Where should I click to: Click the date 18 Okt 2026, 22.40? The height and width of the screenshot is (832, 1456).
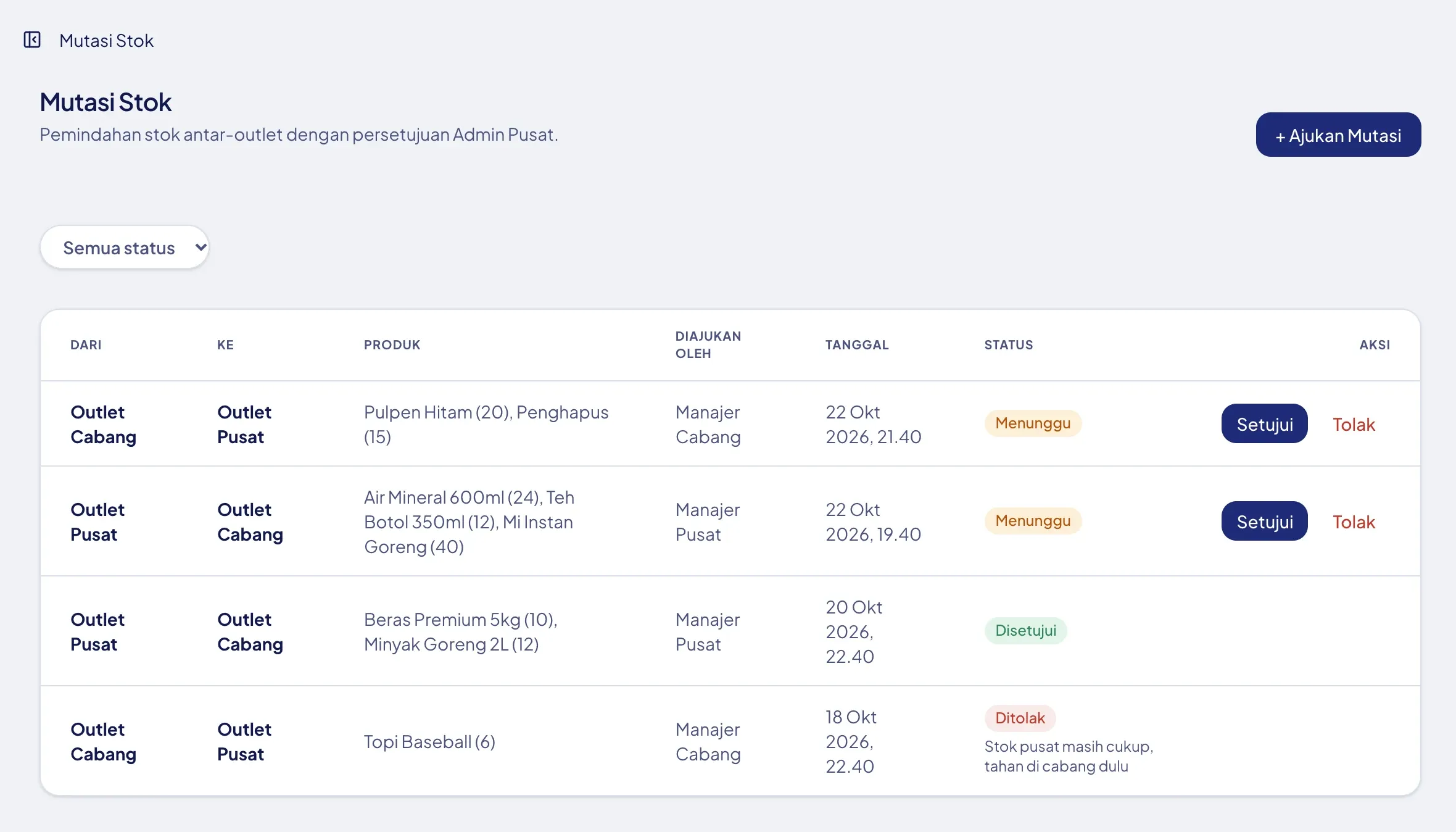851,742
